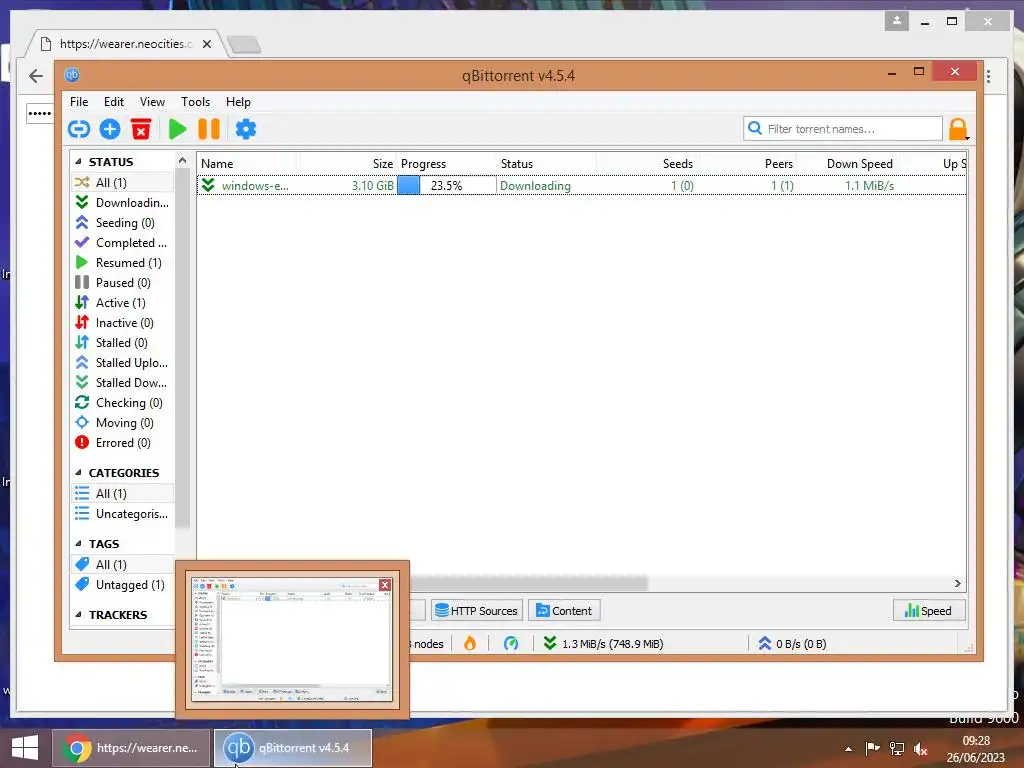Click the horizontal scrollbar right arrow

(957, 583)
